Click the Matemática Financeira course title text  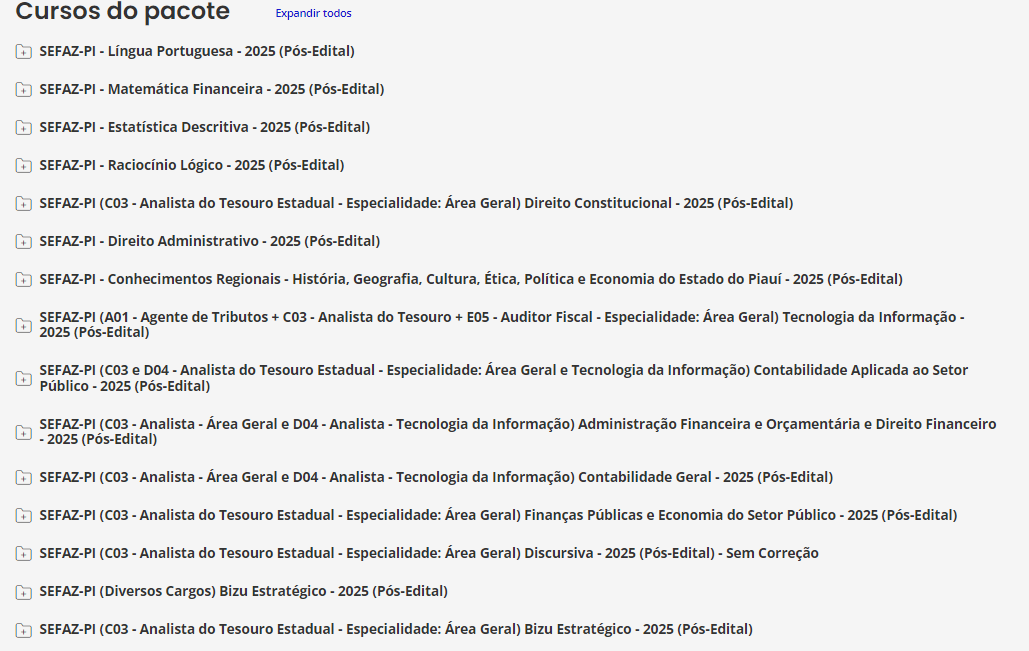point(211,89)
